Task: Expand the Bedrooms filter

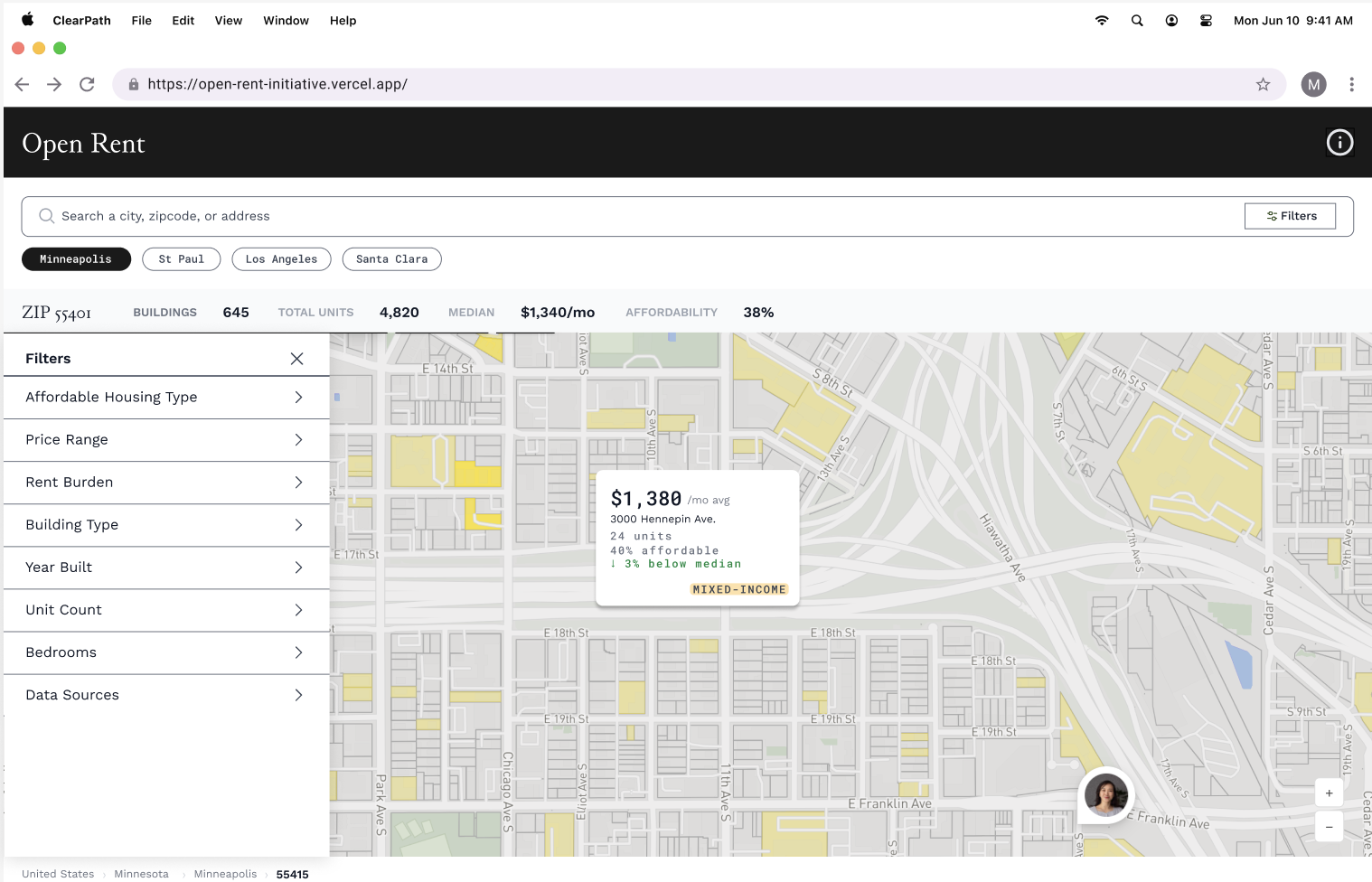Action: click(166, 652)
